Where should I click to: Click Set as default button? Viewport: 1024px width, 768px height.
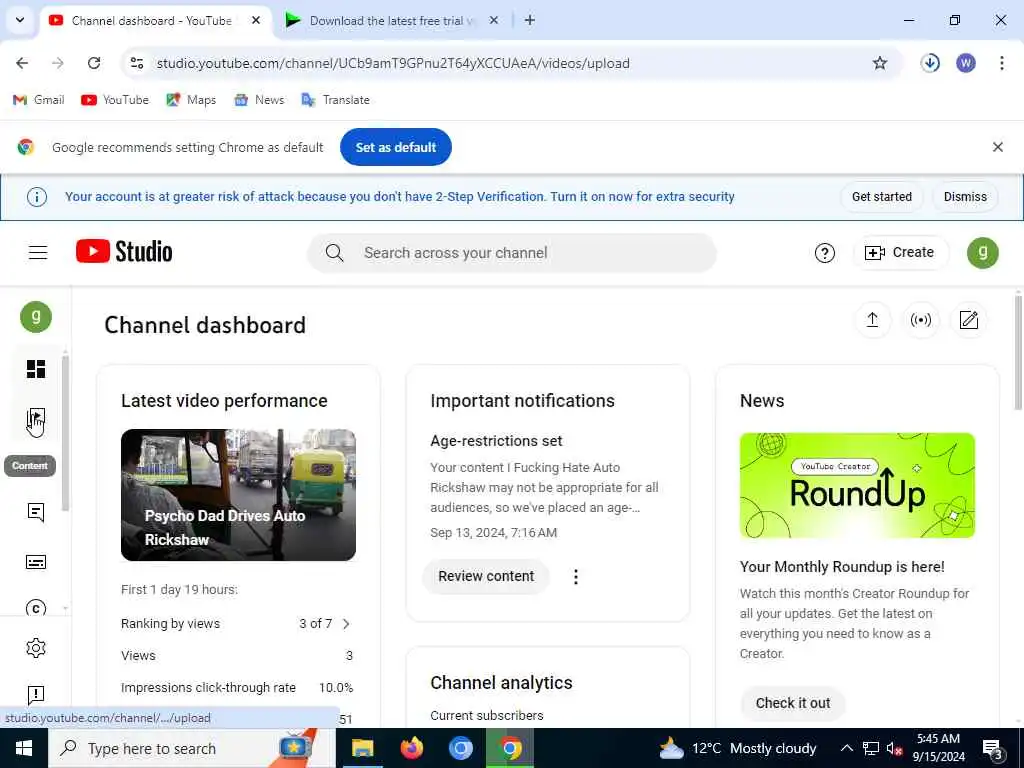click(x=396, y=147)
